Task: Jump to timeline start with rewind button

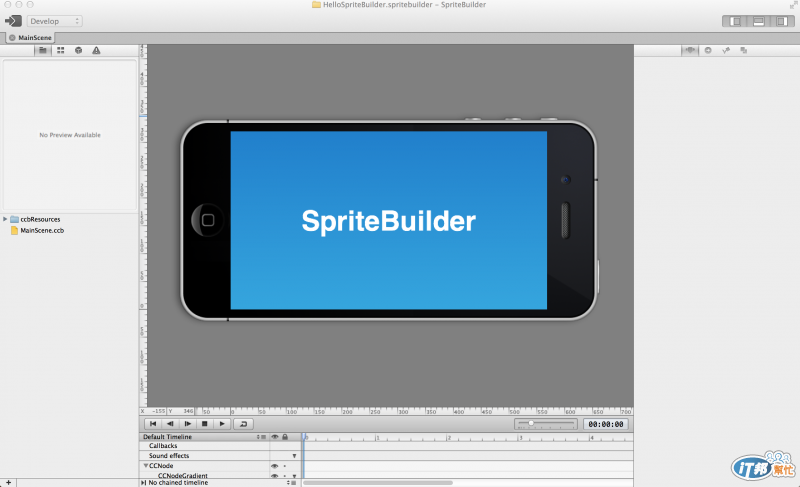Action: click(153, 424)
